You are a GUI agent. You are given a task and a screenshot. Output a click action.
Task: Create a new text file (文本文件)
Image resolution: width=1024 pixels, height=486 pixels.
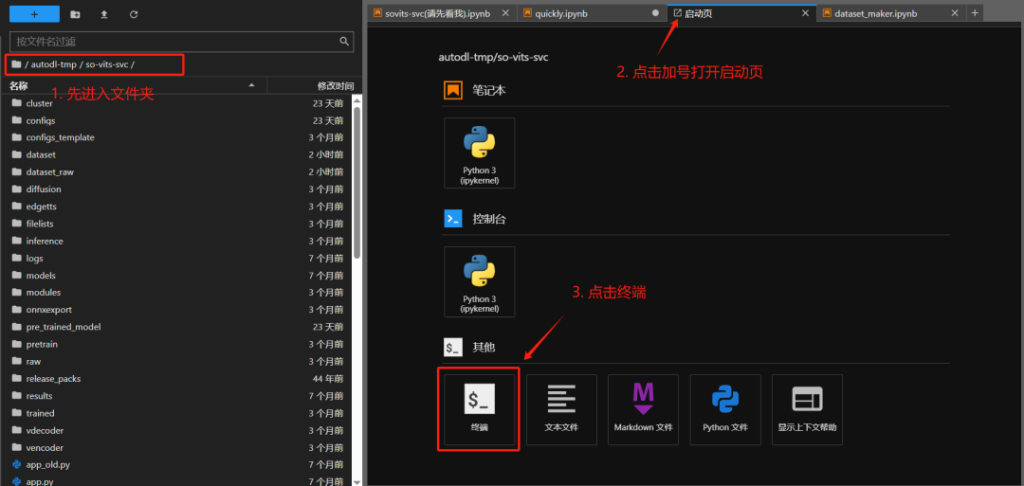click(561, 408)
